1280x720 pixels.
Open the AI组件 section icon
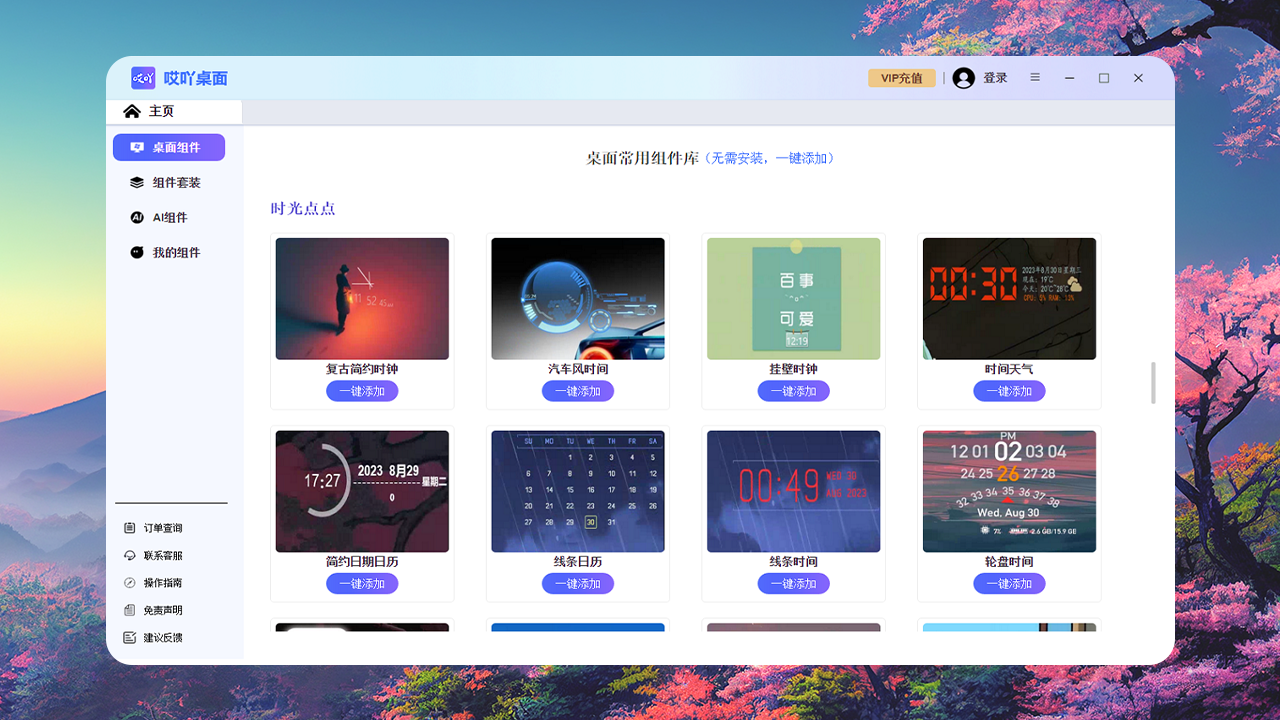tap(136, 217)
